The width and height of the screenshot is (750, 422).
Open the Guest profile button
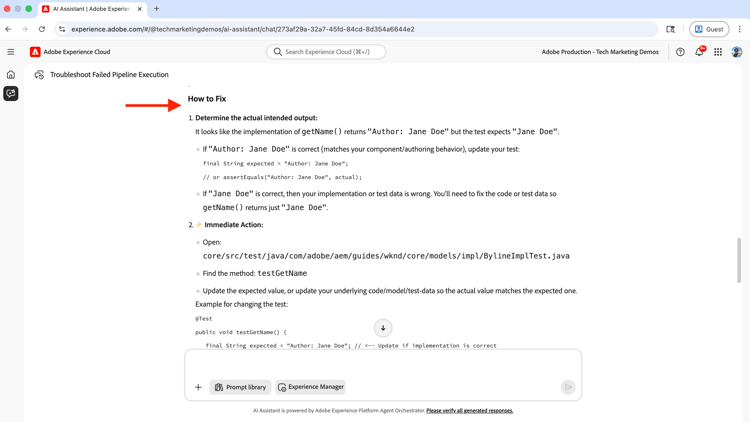pos(709,29)
